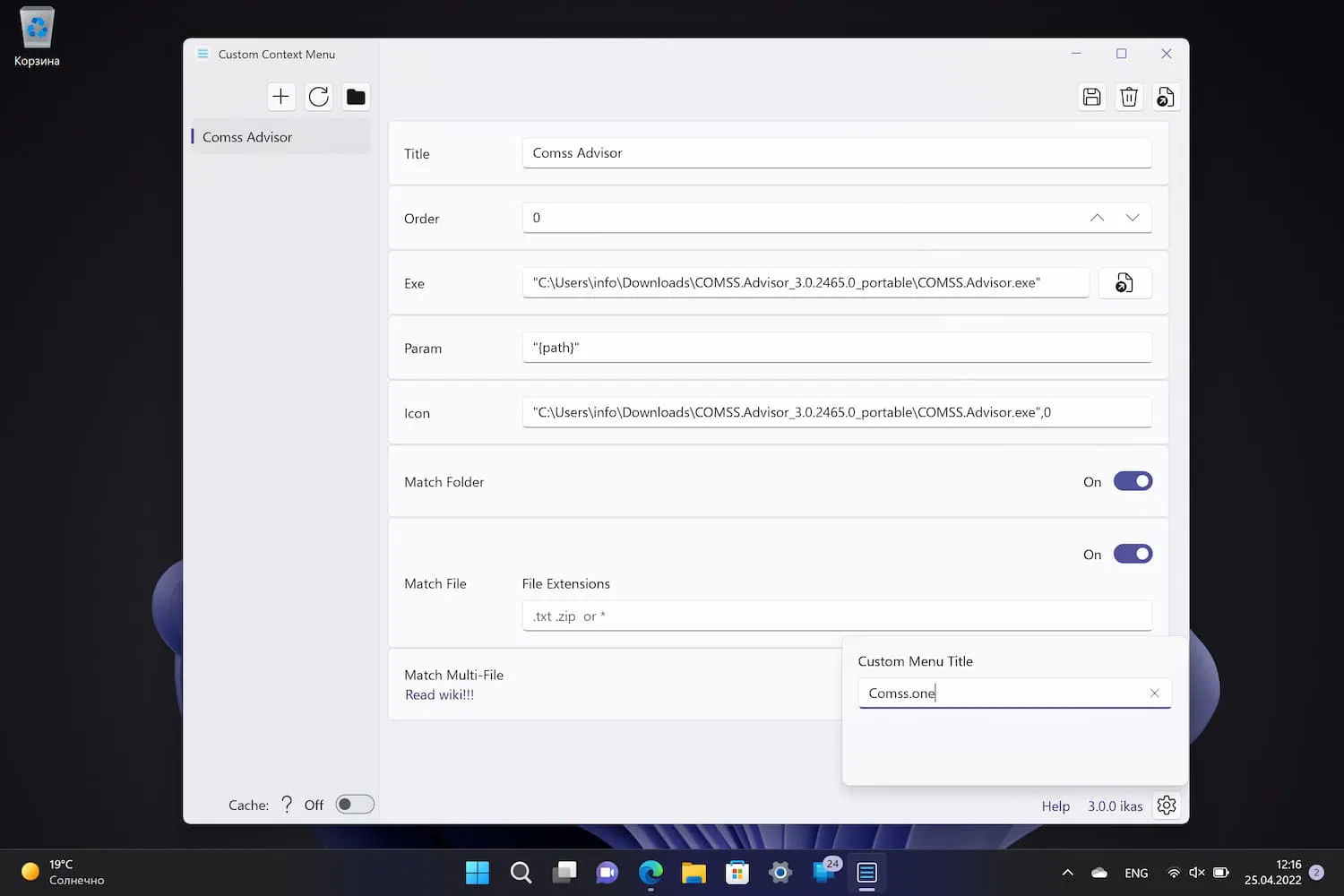1344x896 pixels.
Task: Enable the Cache toggle
Action: coord(355,805)
